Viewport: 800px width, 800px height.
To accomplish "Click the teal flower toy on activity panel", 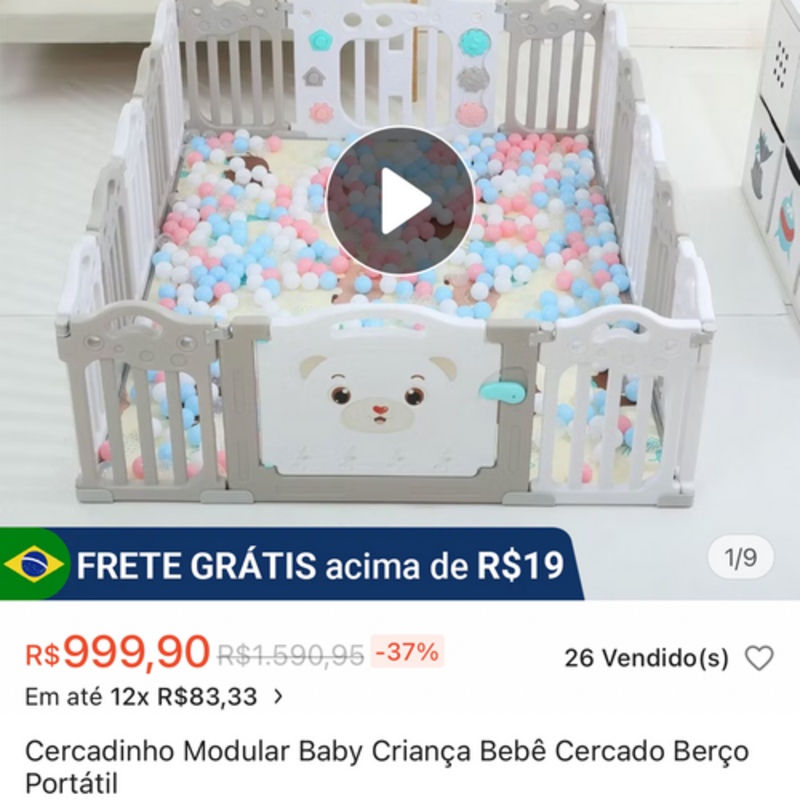I will (x=320, y=39).
